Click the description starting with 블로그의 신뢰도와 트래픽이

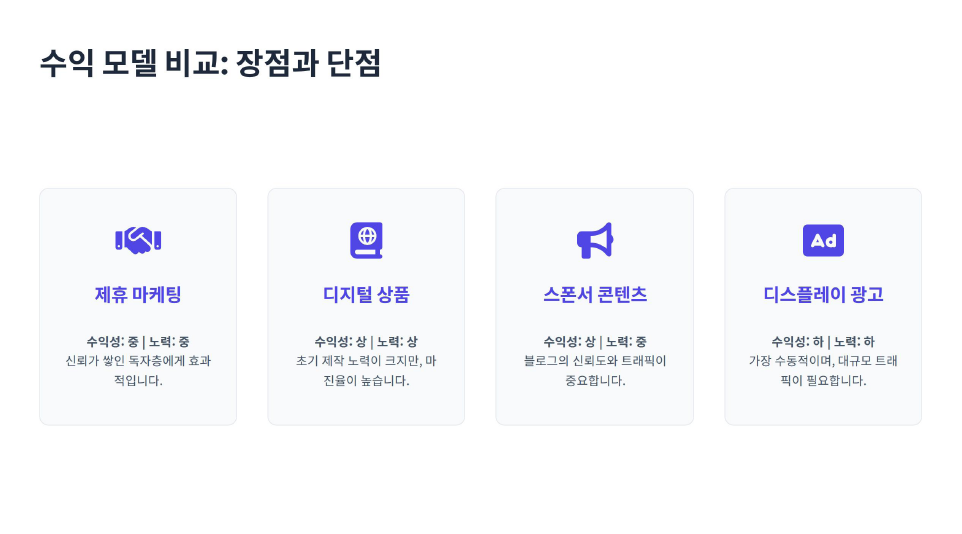click(x=595, y=370)
